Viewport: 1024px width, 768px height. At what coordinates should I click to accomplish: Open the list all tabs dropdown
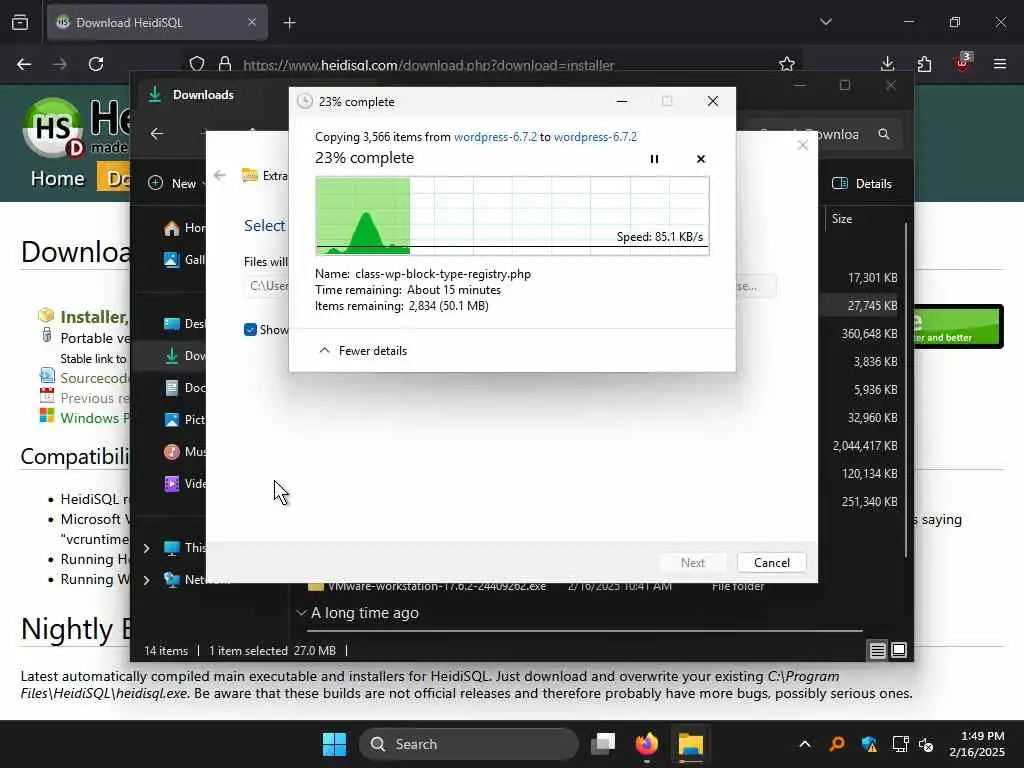[x=825, y=22]
